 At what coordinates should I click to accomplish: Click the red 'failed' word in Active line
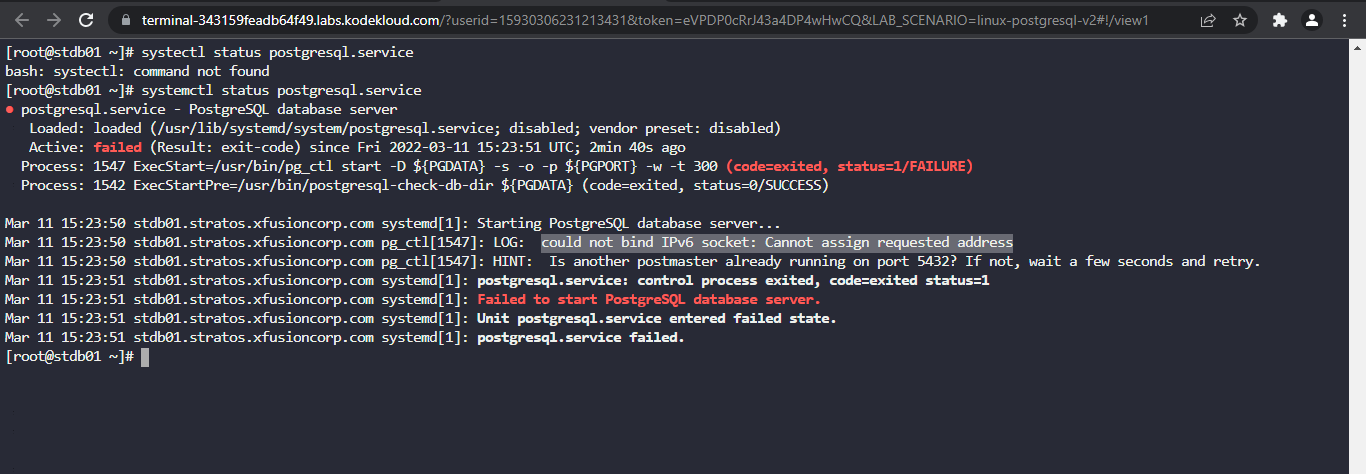click(125, 148)
